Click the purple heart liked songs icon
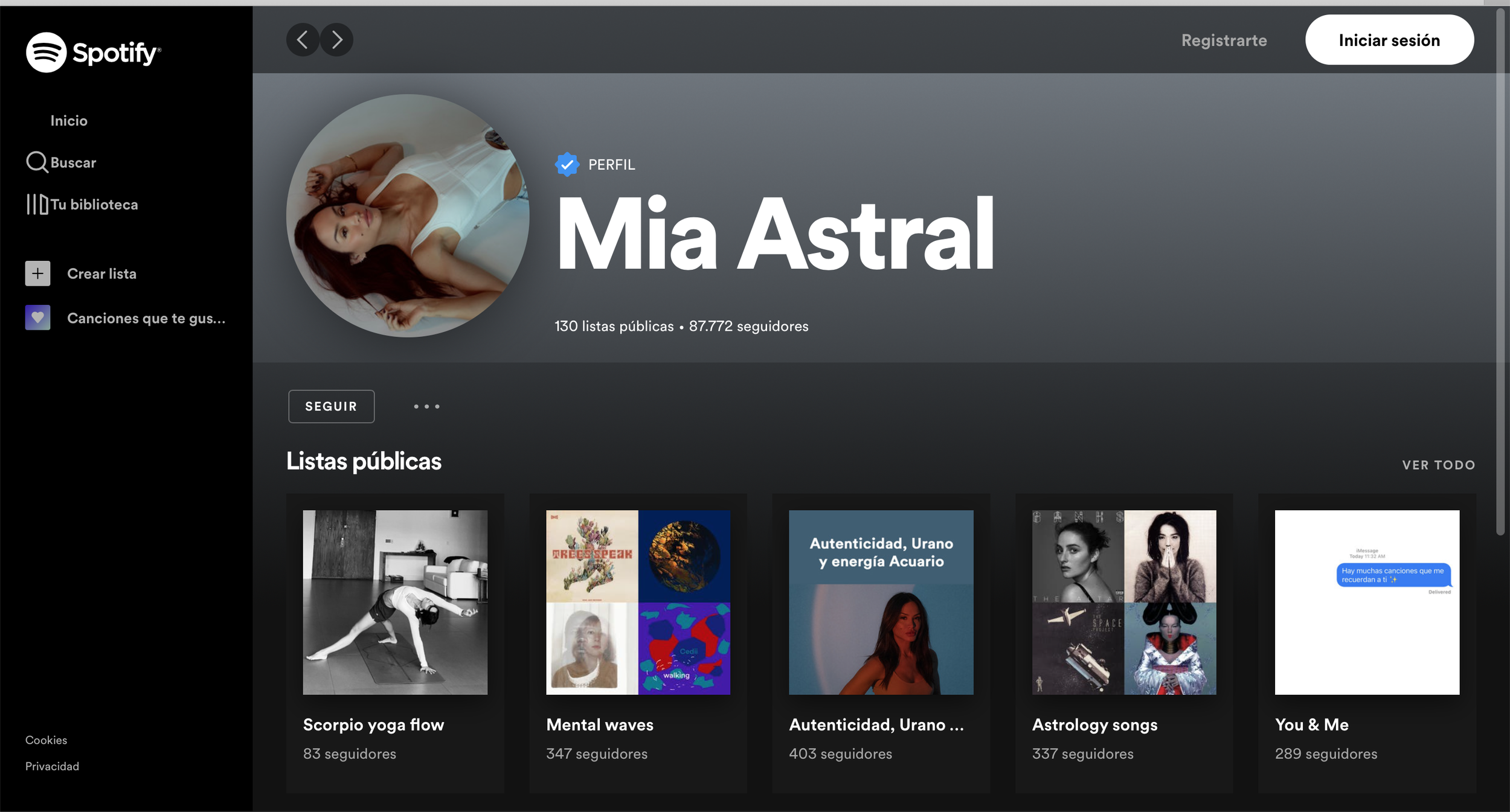Screen dimensions: 1510x812 (x=37, y=318)
